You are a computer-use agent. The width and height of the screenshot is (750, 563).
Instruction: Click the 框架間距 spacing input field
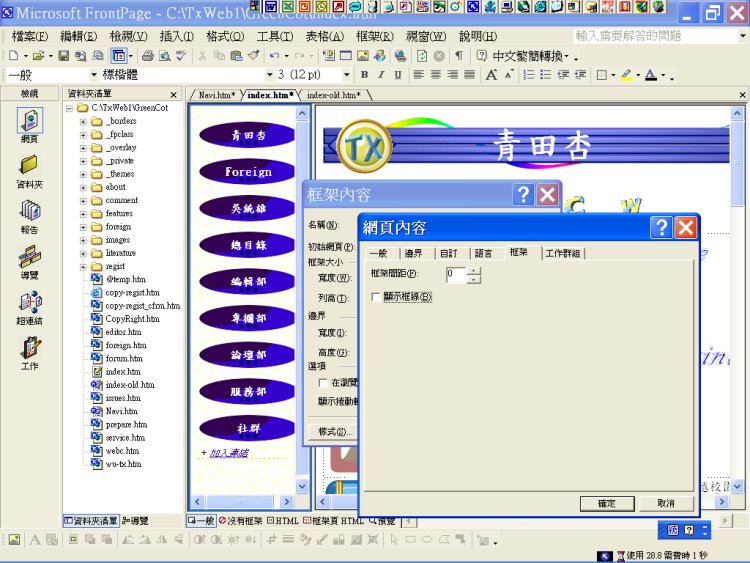(456, 274)
